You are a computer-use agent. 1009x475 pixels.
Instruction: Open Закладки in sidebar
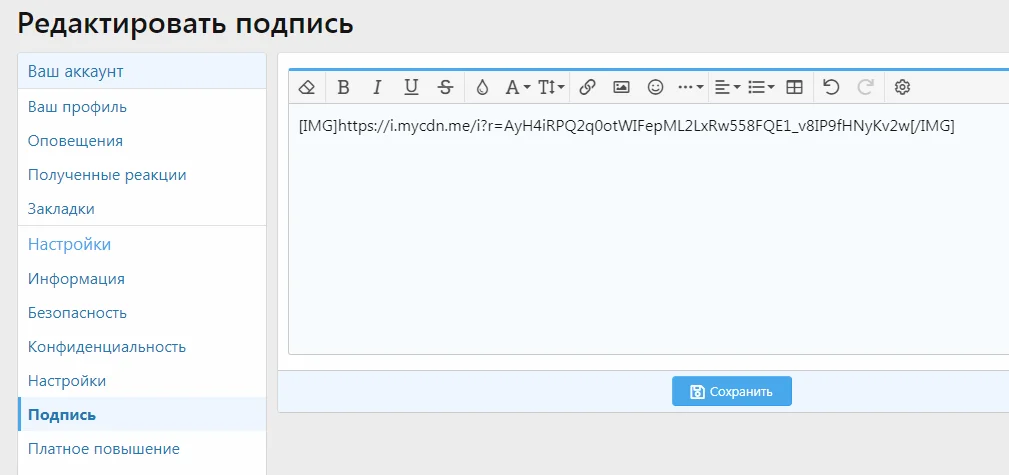[x=142, y=209]
